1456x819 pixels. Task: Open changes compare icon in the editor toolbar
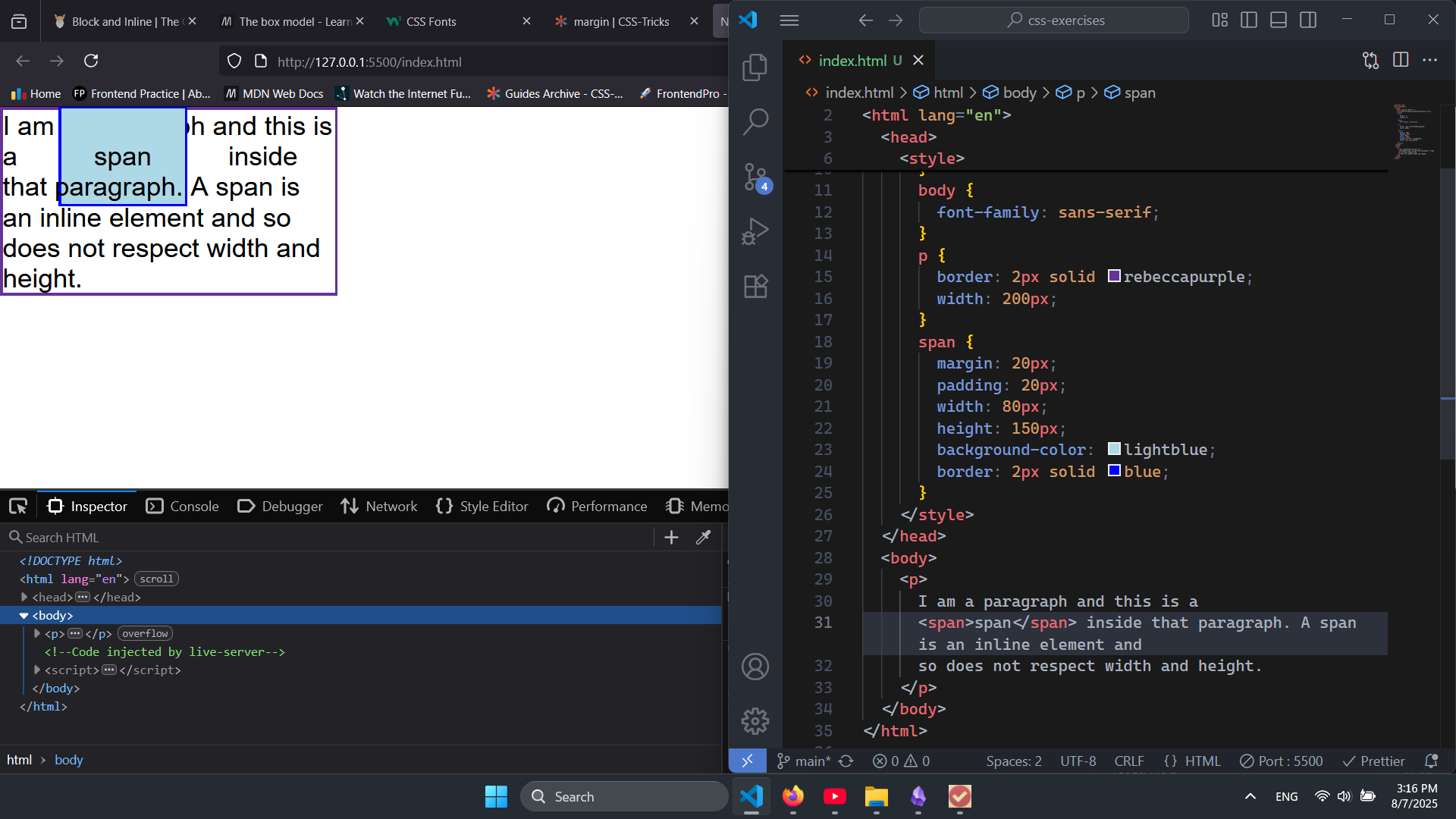(x=1370, y=60)
